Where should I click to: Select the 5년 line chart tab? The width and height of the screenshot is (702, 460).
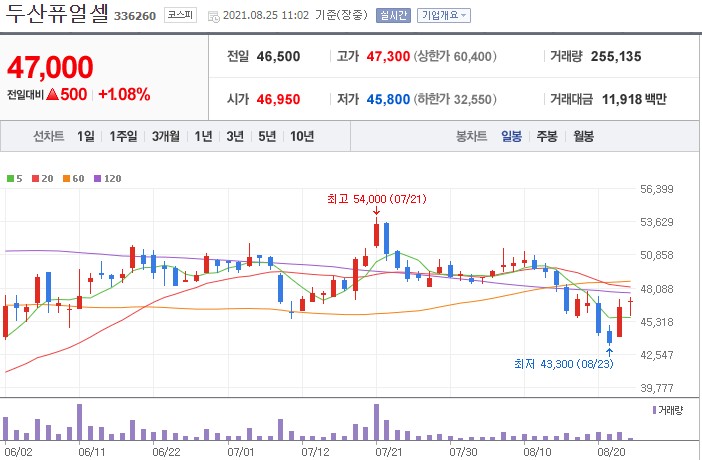(x=267, y=136)
